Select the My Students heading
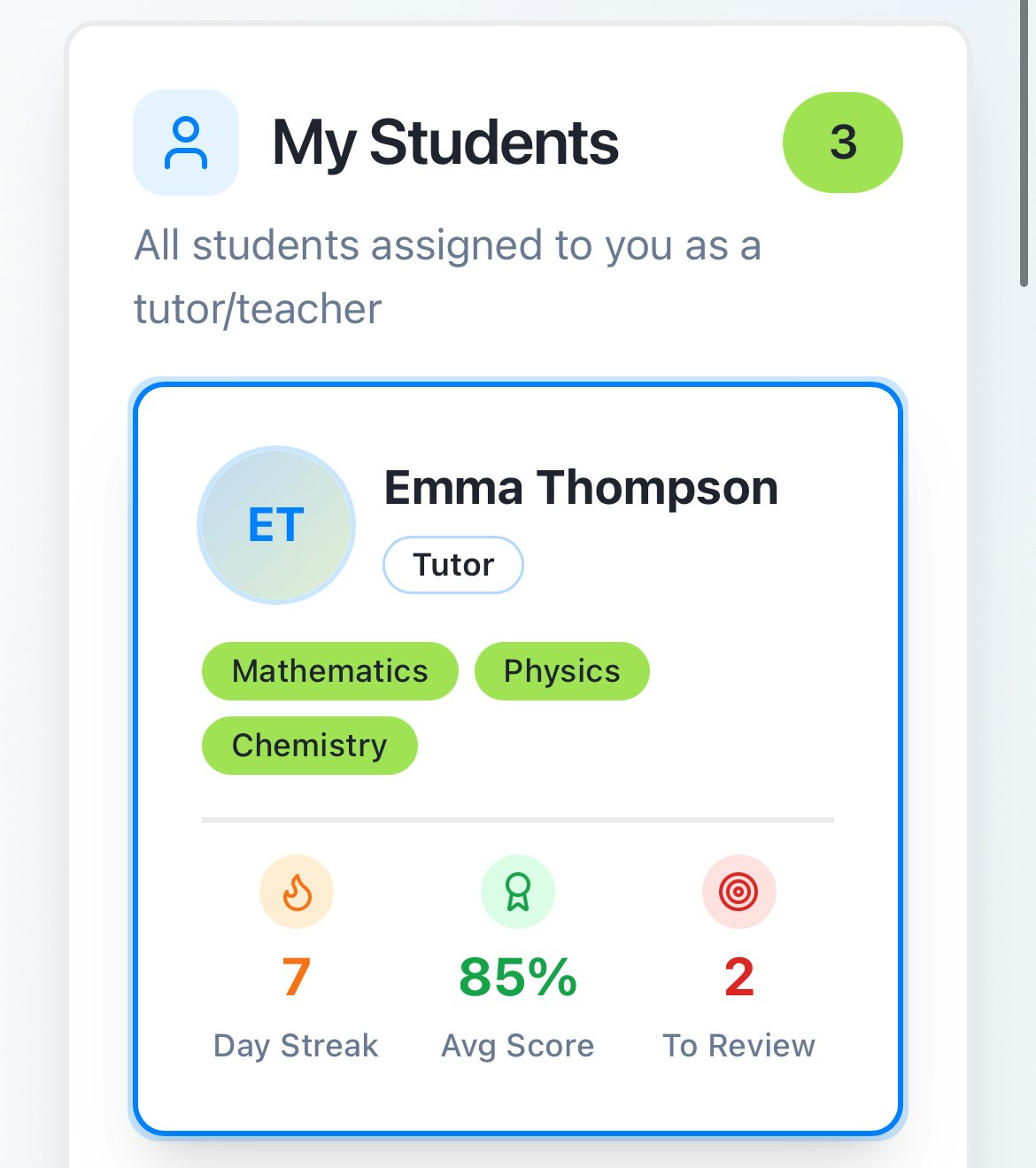 (x=445, y=142)
